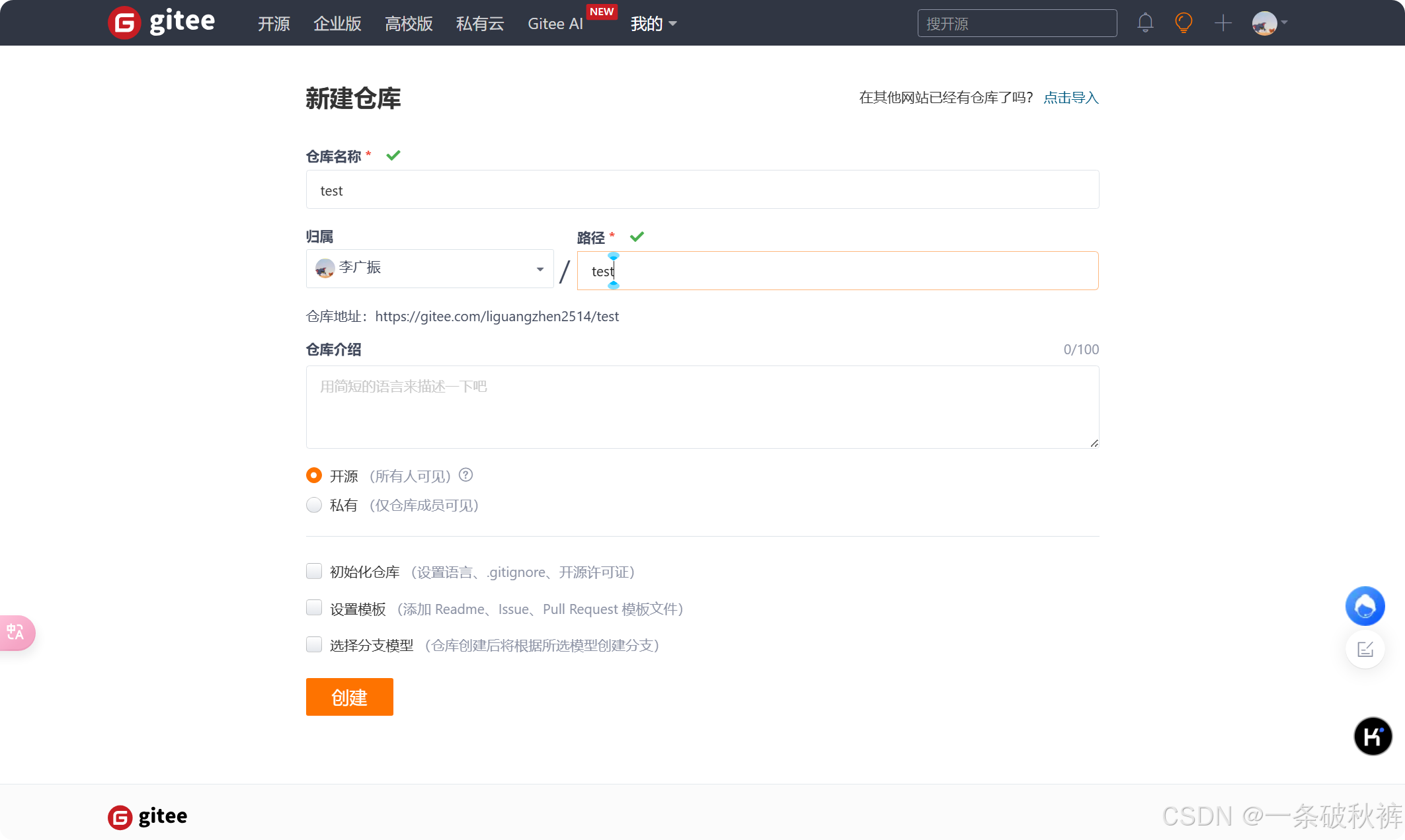Screen dimensions: 1405x840
Task: Enable the 设置模板 checkbox
Action: click(314, 608)
